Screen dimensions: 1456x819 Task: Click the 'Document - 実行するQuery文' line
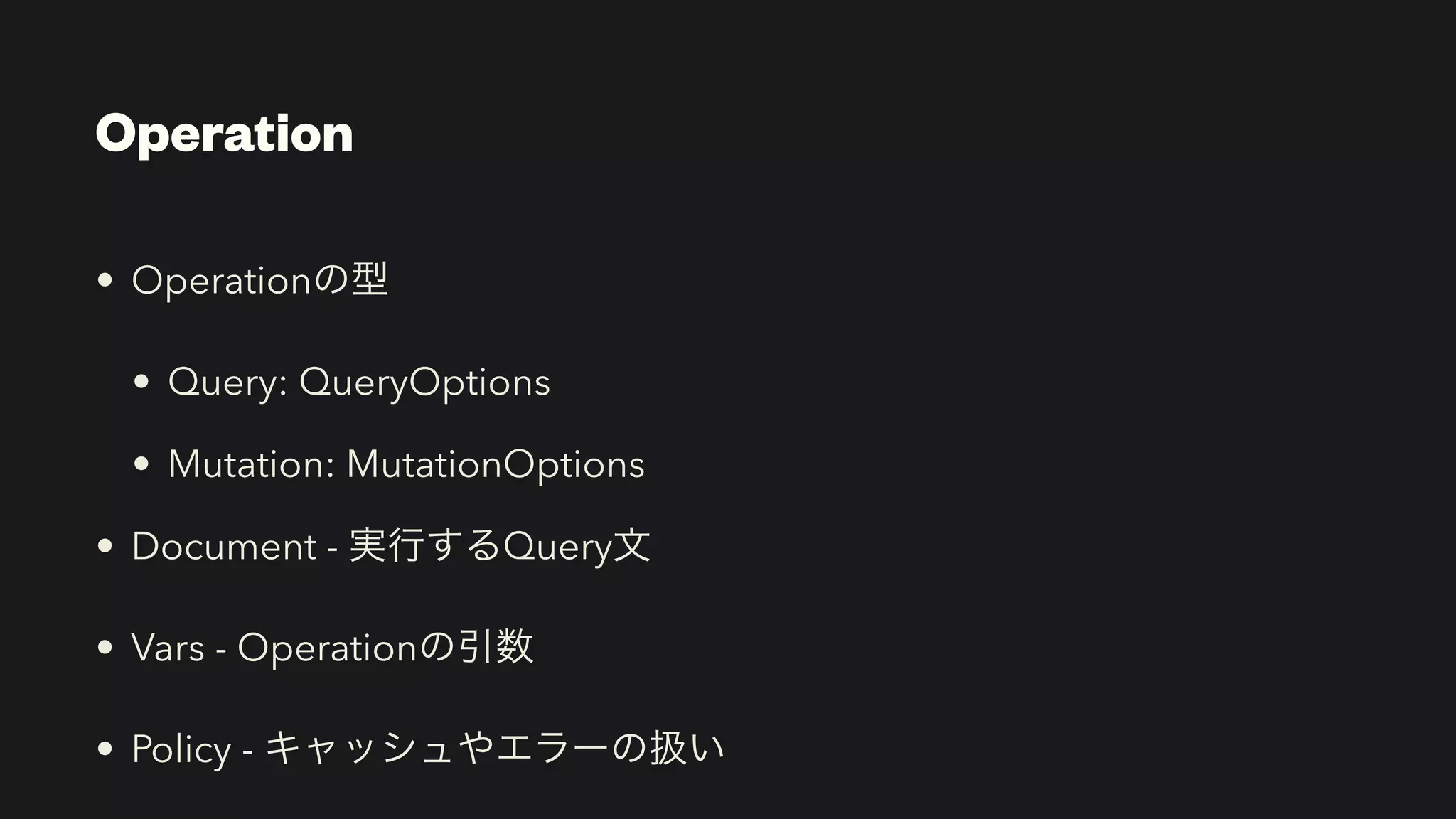[391, 546]
